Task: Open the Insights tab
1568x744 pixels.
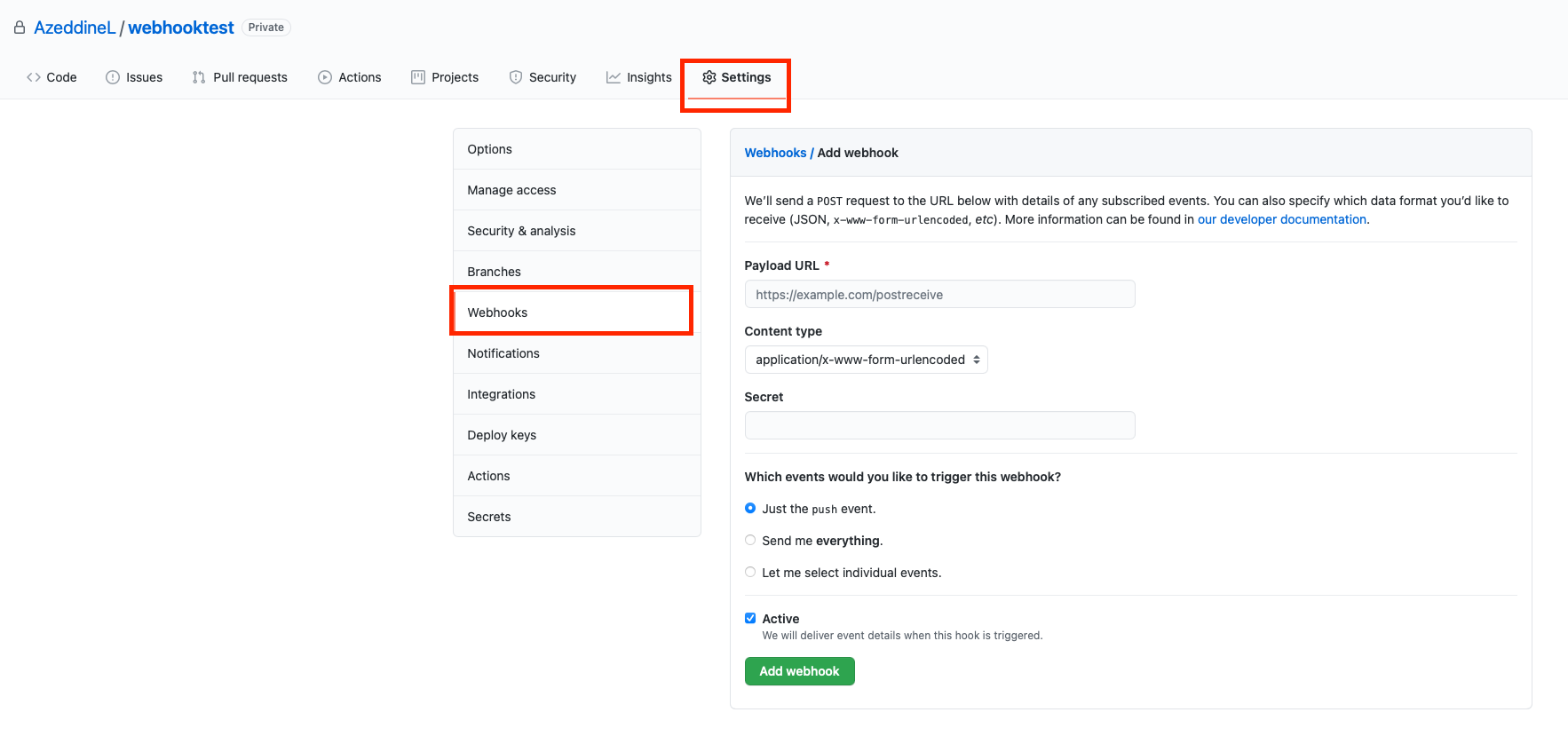Action: pyautogui.click(x=639, y=77)
